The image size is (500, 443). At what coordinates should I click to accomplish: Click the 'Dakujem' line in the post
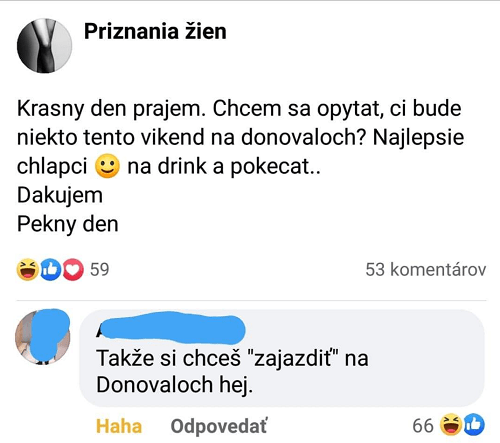coord(60,195)
